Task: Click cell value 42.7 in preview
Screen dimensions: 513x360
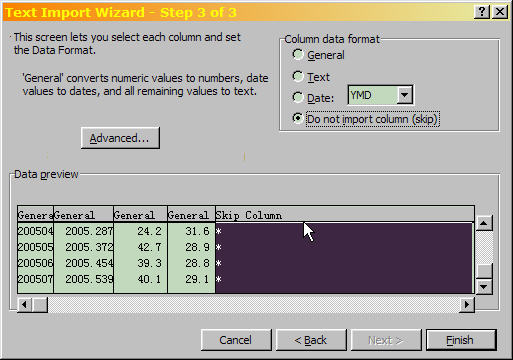Action: 149,247
